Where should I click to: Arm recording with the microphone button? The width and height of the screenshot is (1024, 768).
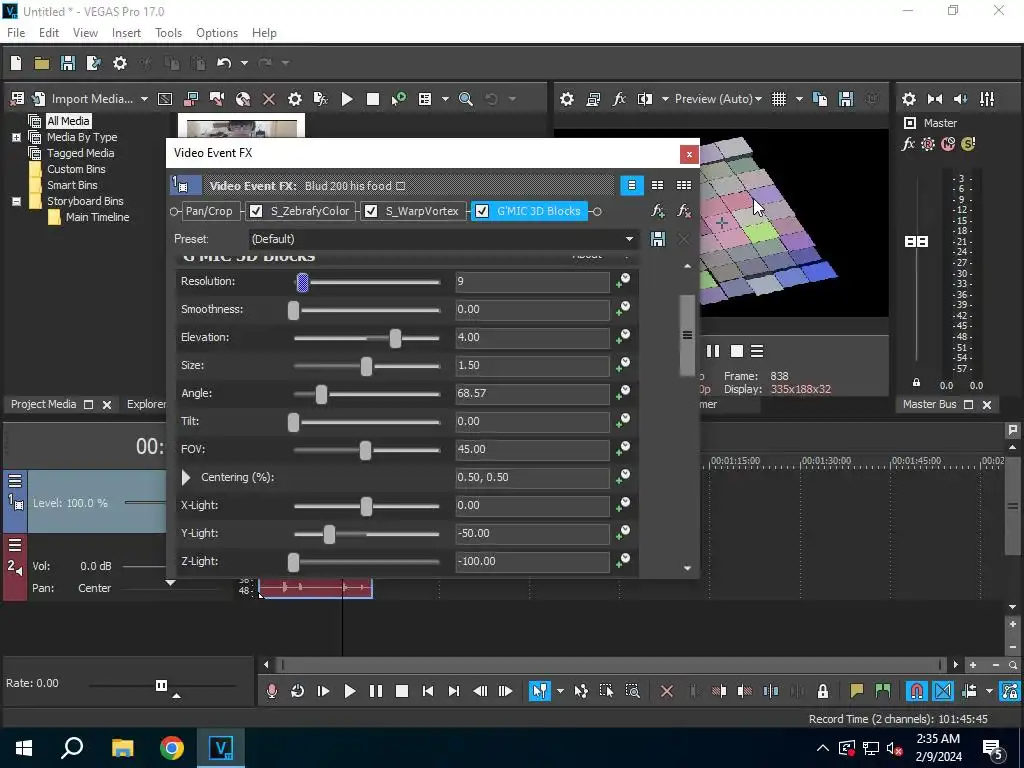pyautogui.click(x=272, y=691)
